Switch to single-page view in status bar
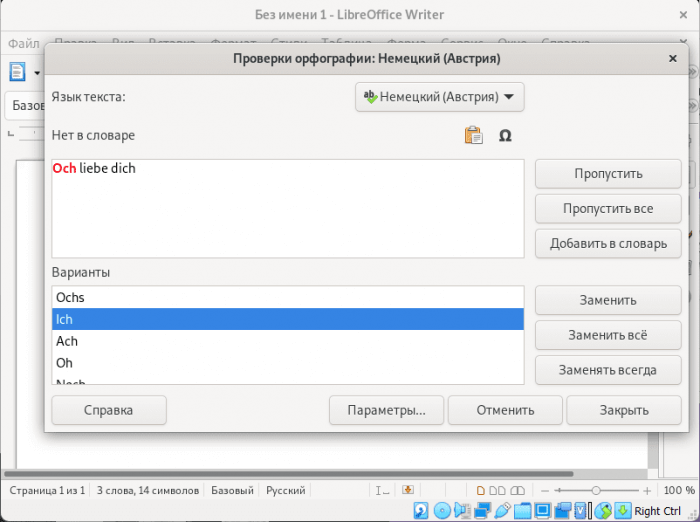 pyautogui.click(x=480, y=491)
